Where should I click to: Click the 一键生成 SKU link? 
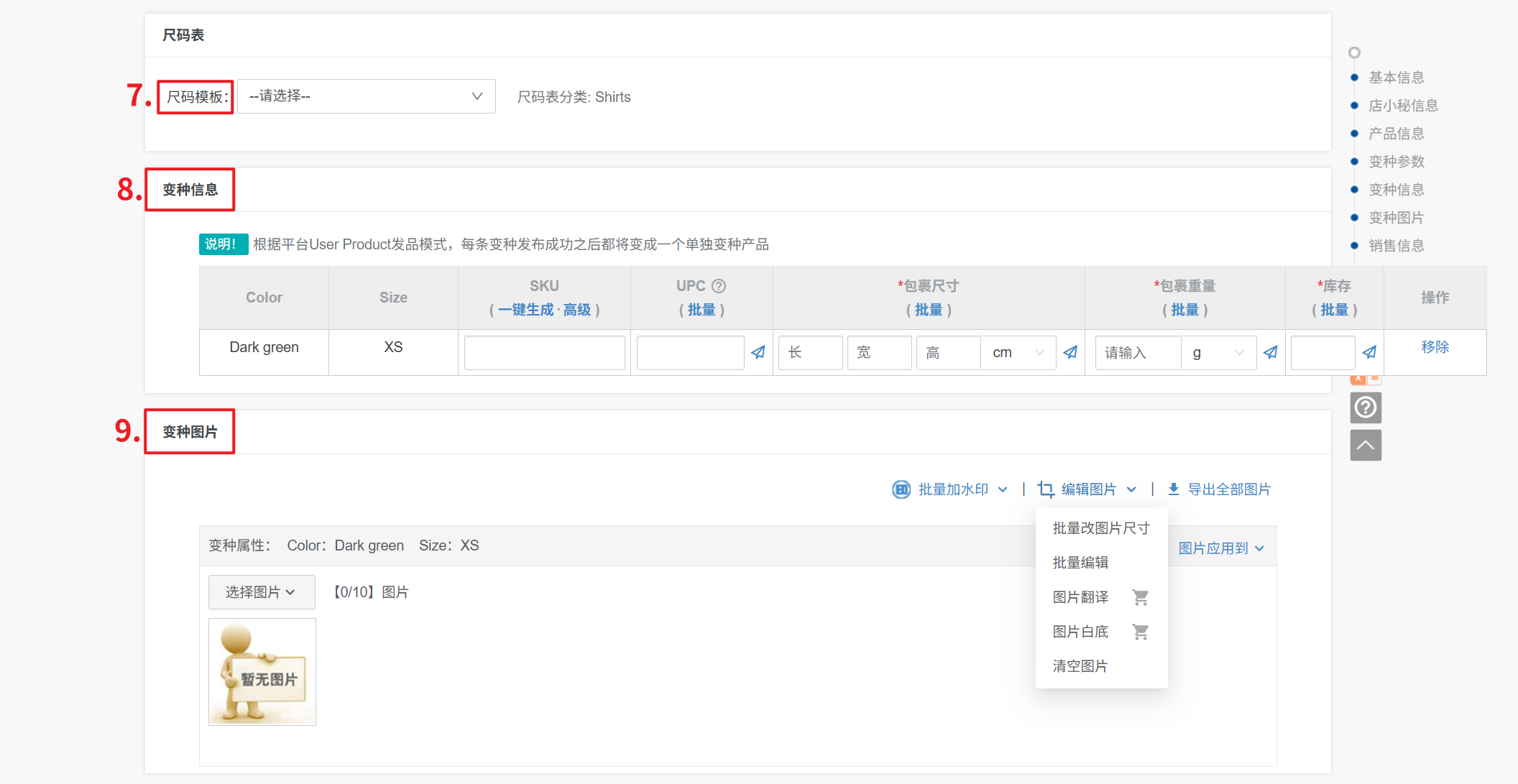pos(525,310)
